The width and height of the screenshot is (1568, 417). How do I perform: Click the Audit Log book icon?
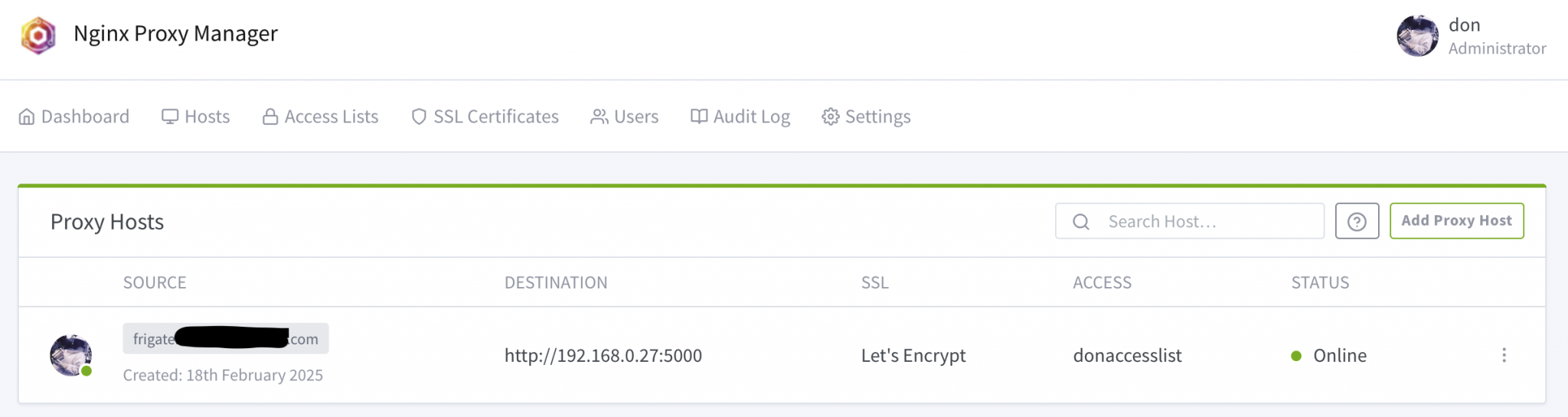pos(699,117)
